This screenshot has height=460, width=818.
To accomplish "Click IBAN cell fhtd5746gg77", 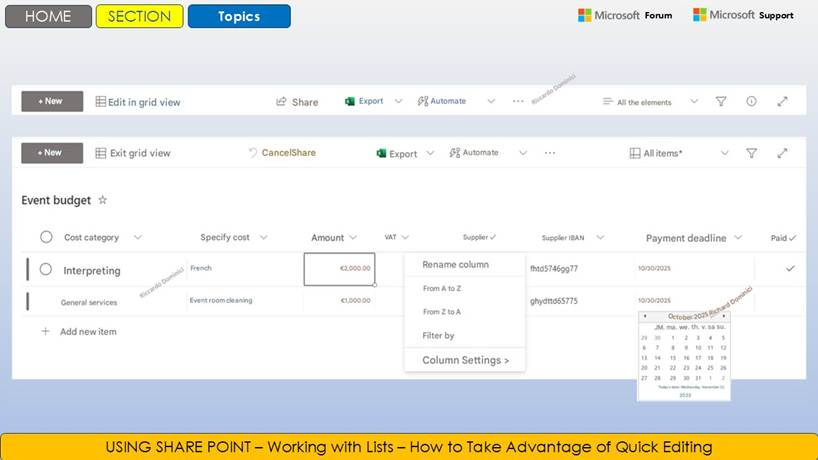I will [x=554, y=269].
